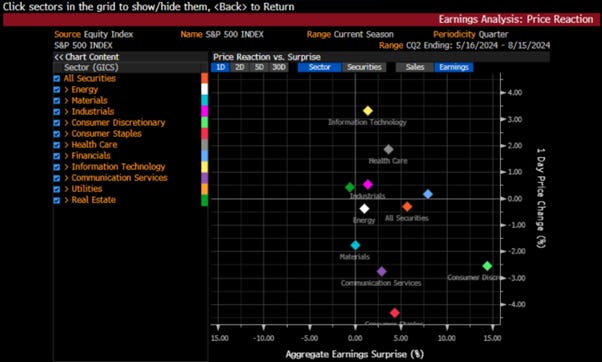Click the Health Care gray swatch
Image resolution: width=602 pixels, height=362 pixels.
click(x=205, y=145)
